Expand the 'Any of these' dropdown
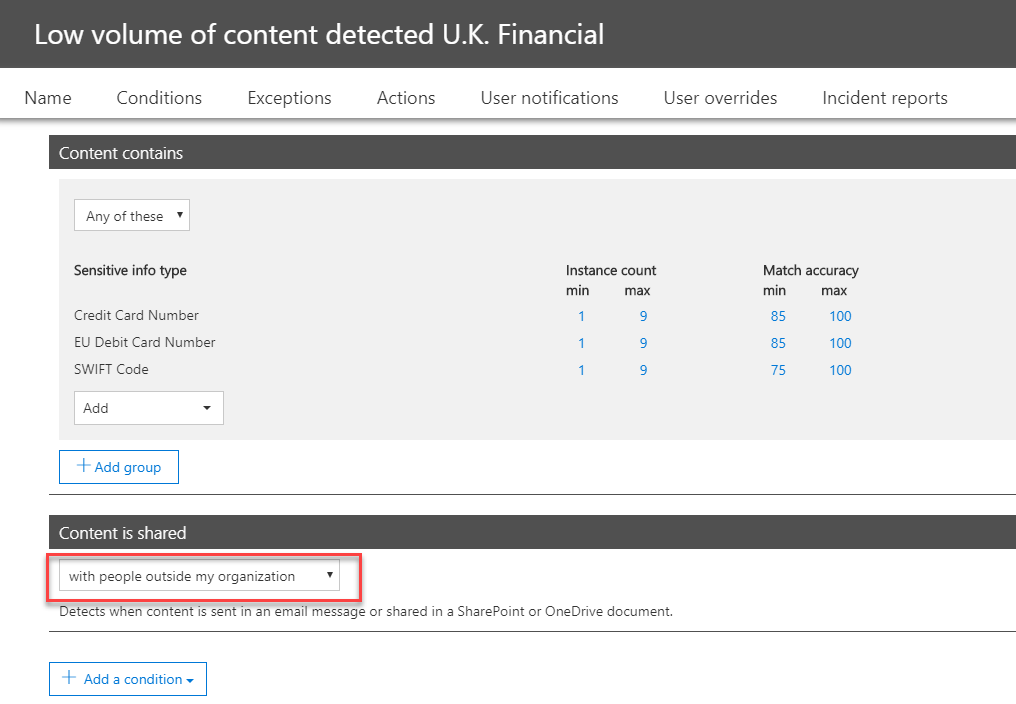 132,216
